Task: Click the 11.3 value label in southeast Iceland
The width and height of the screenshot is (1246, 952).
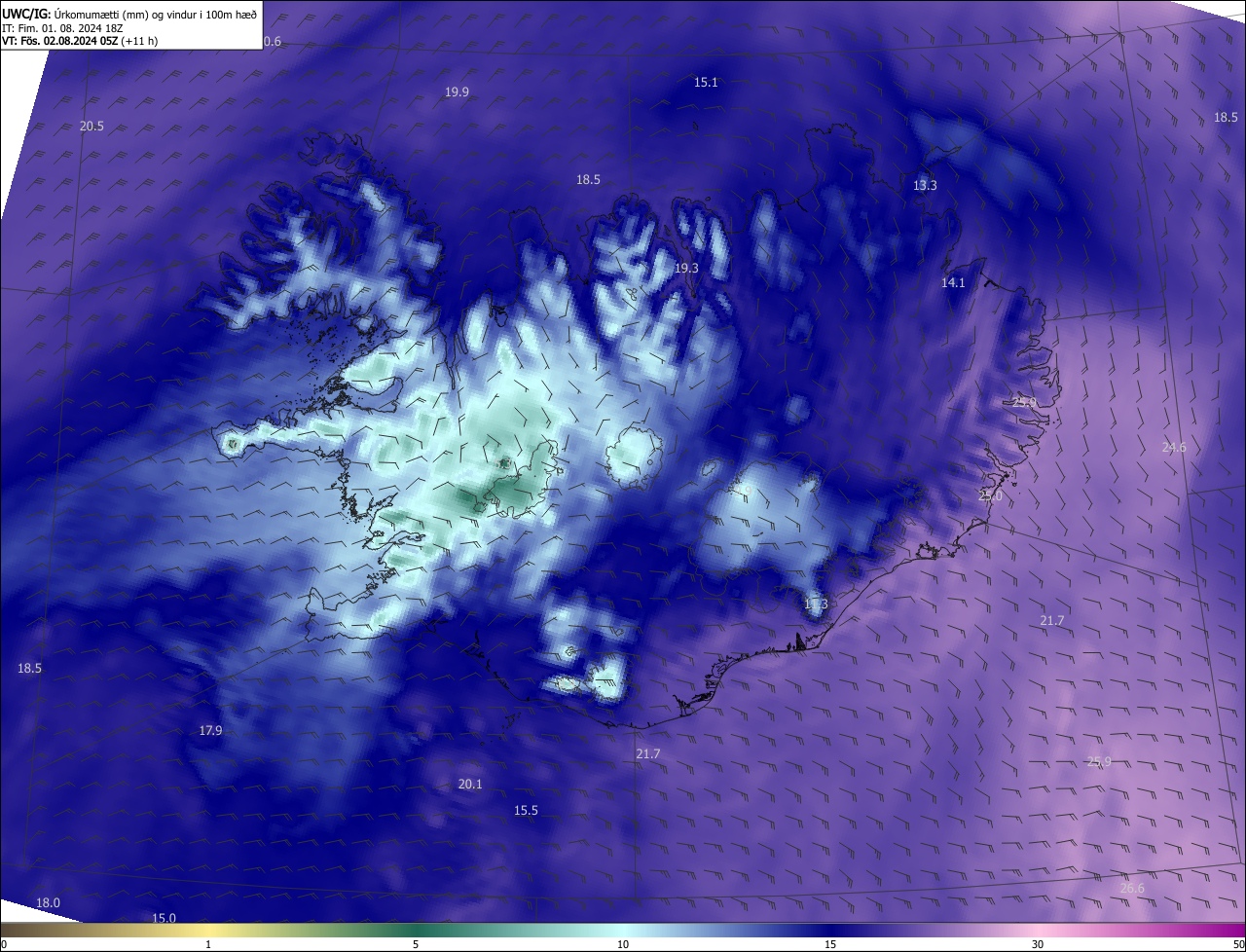Action: coord(816,604)
